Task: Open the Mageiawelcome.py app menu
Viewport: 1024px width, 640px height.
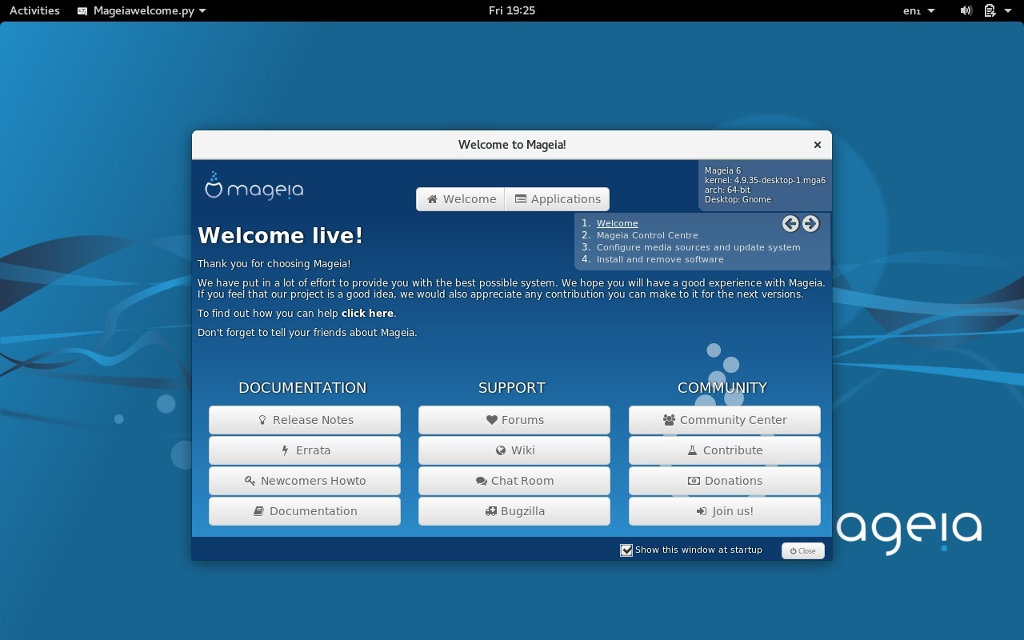Action: point(142,10)
